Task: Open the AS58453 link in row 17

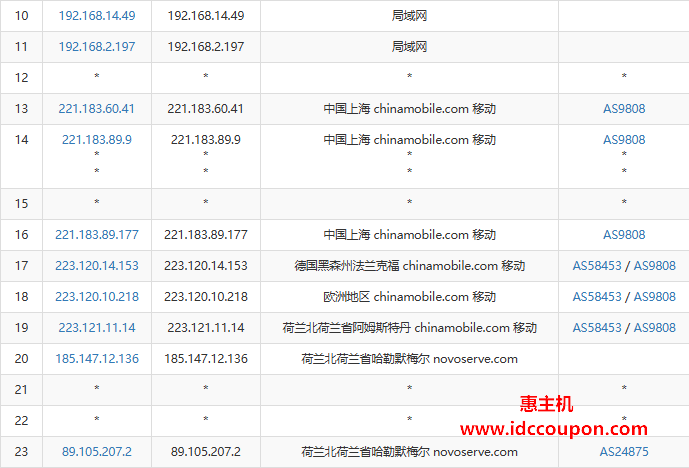Action: (597, 265)
